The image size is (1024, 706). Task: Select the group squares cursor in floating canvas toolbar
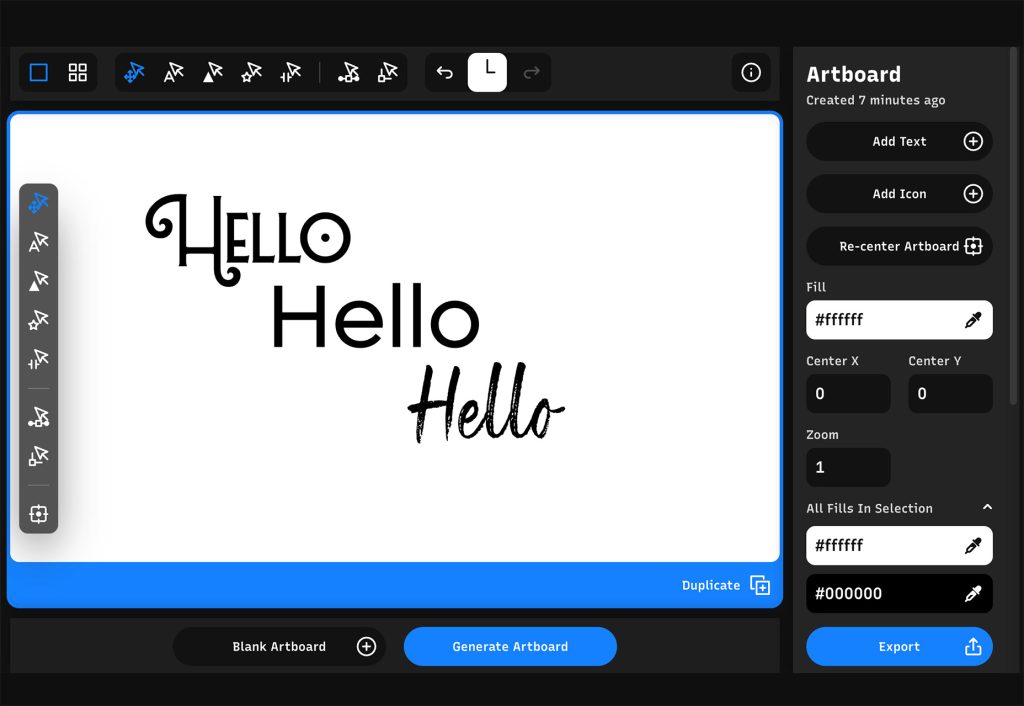[x=39, y=456]
